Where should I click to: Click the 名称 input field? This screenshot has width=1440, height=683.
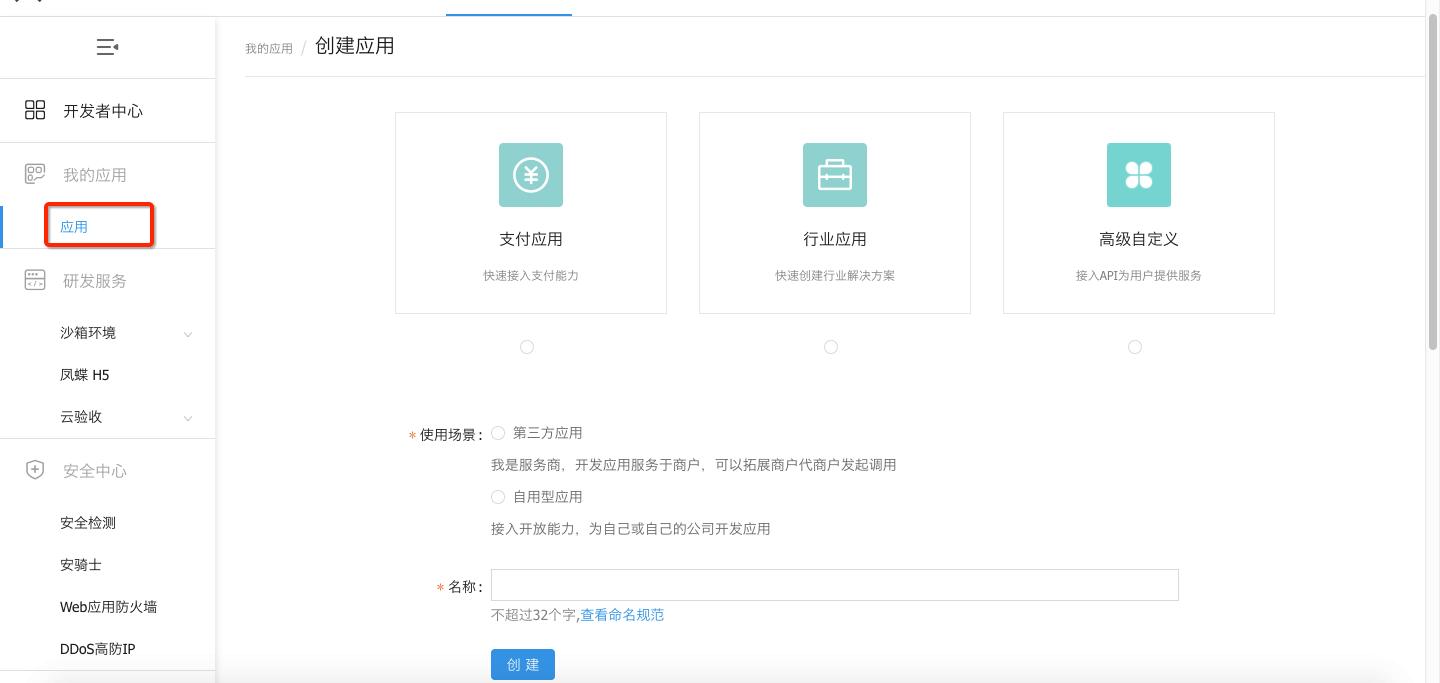tap(835, 584)
